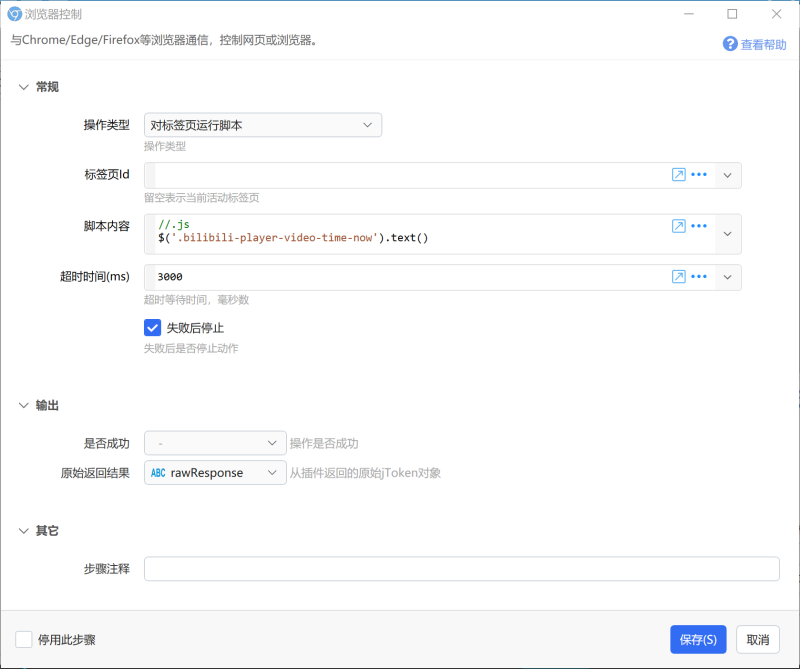This screenshot has height=669, width=800.
Task: Open expand editor icon for 脚本内容 field
Action: (x=678, y=226)
